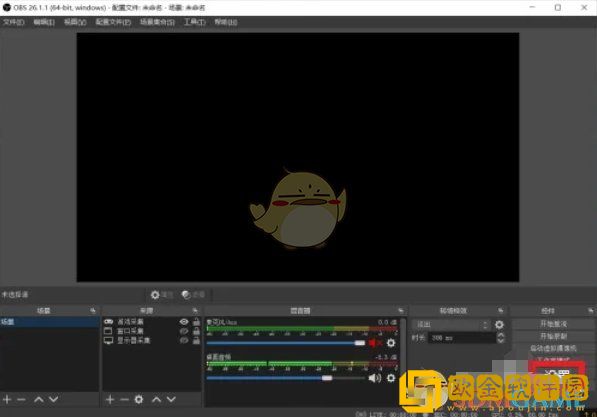Increase transition duration with up arrow
597x417 pixels.
pos(501,335)
